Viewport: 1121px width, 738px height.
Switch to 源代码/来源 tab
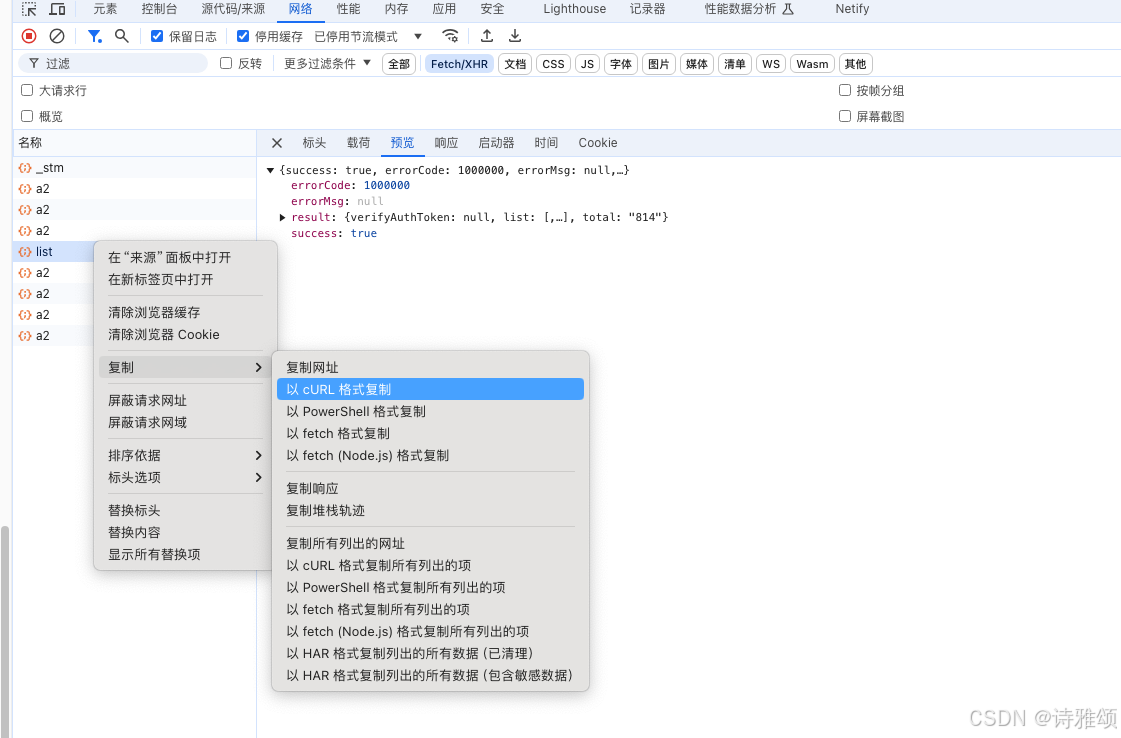click(x=233, y=9)
